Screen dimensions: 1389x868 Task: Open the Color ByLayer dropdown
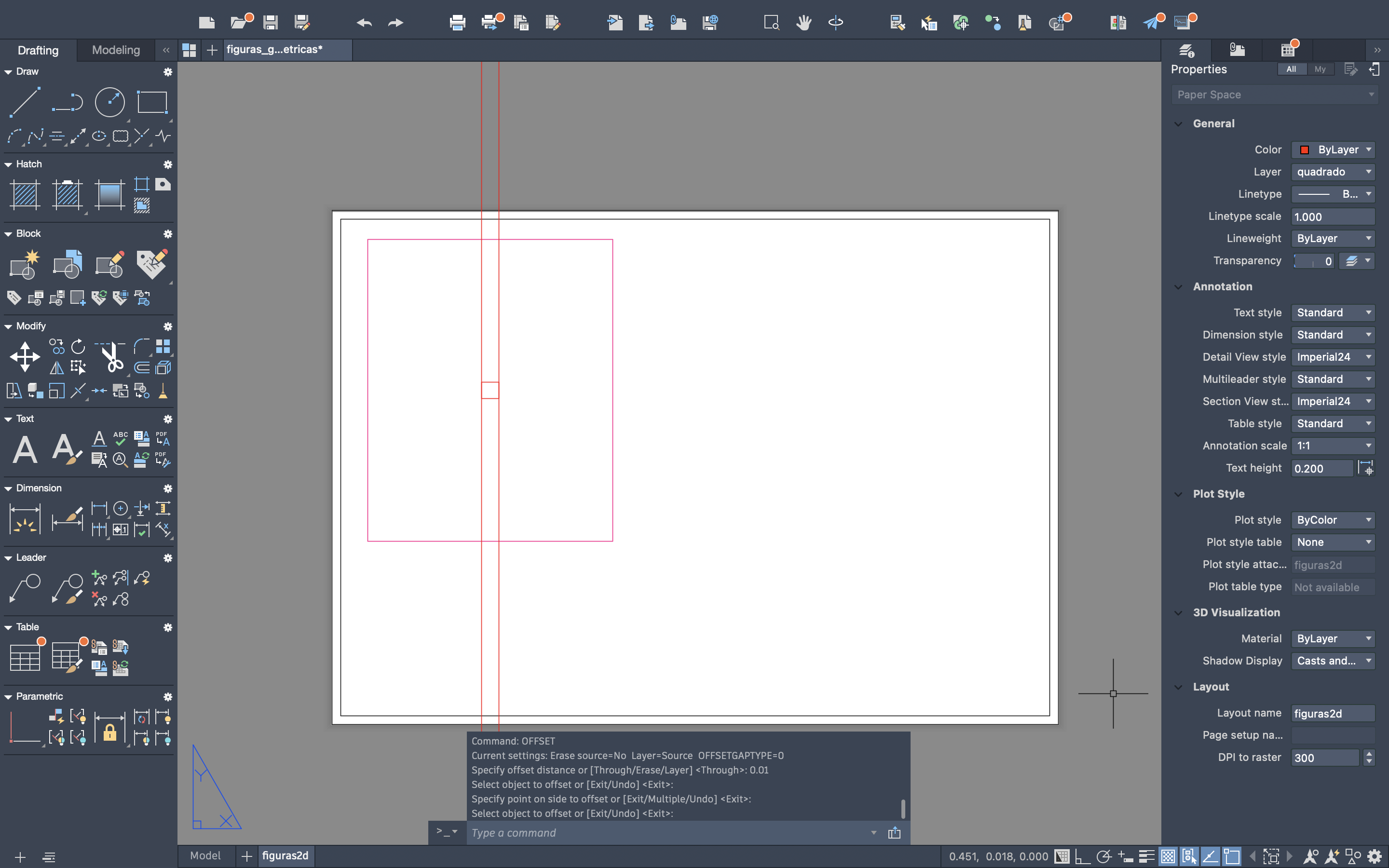[1333, 150]
